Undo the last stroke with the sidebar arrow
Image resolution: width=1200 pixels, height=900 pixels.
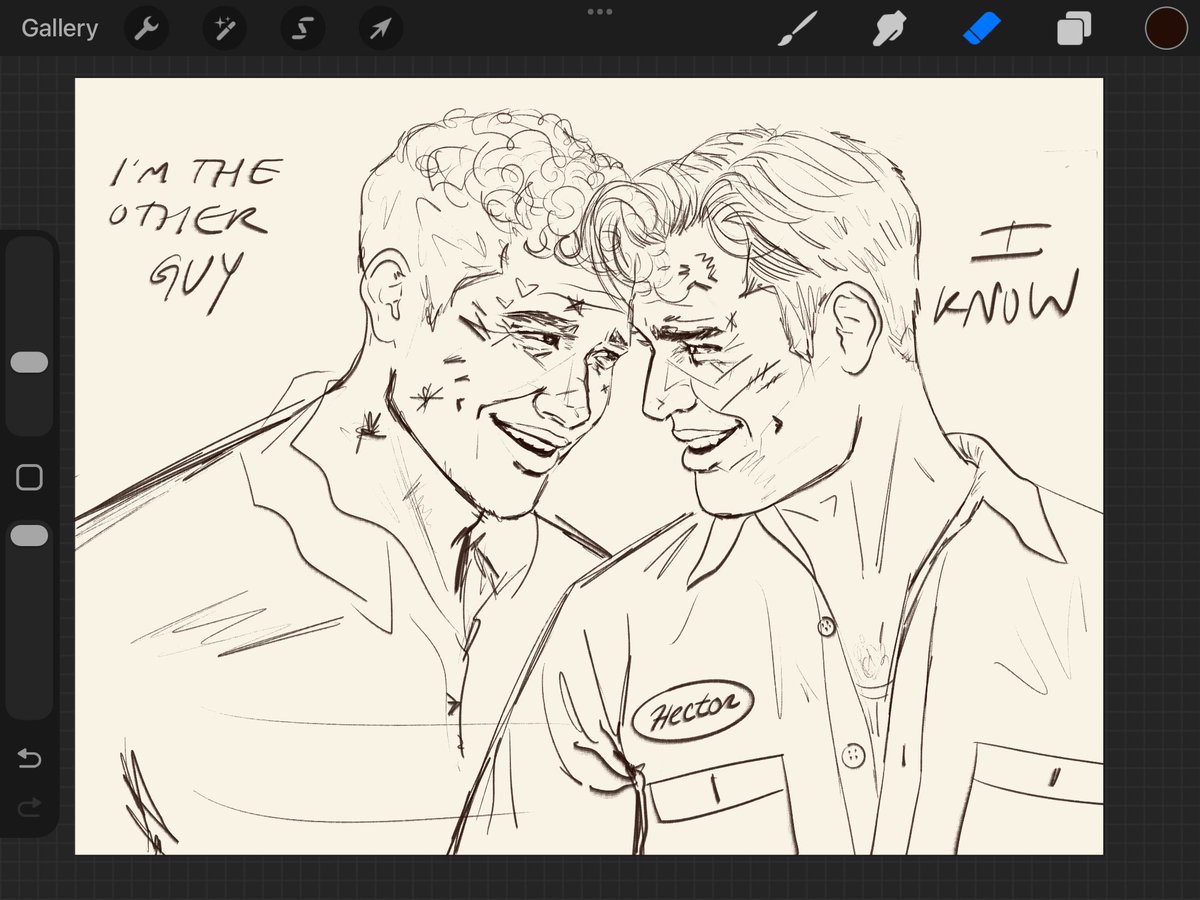click(x=29, y=760)
